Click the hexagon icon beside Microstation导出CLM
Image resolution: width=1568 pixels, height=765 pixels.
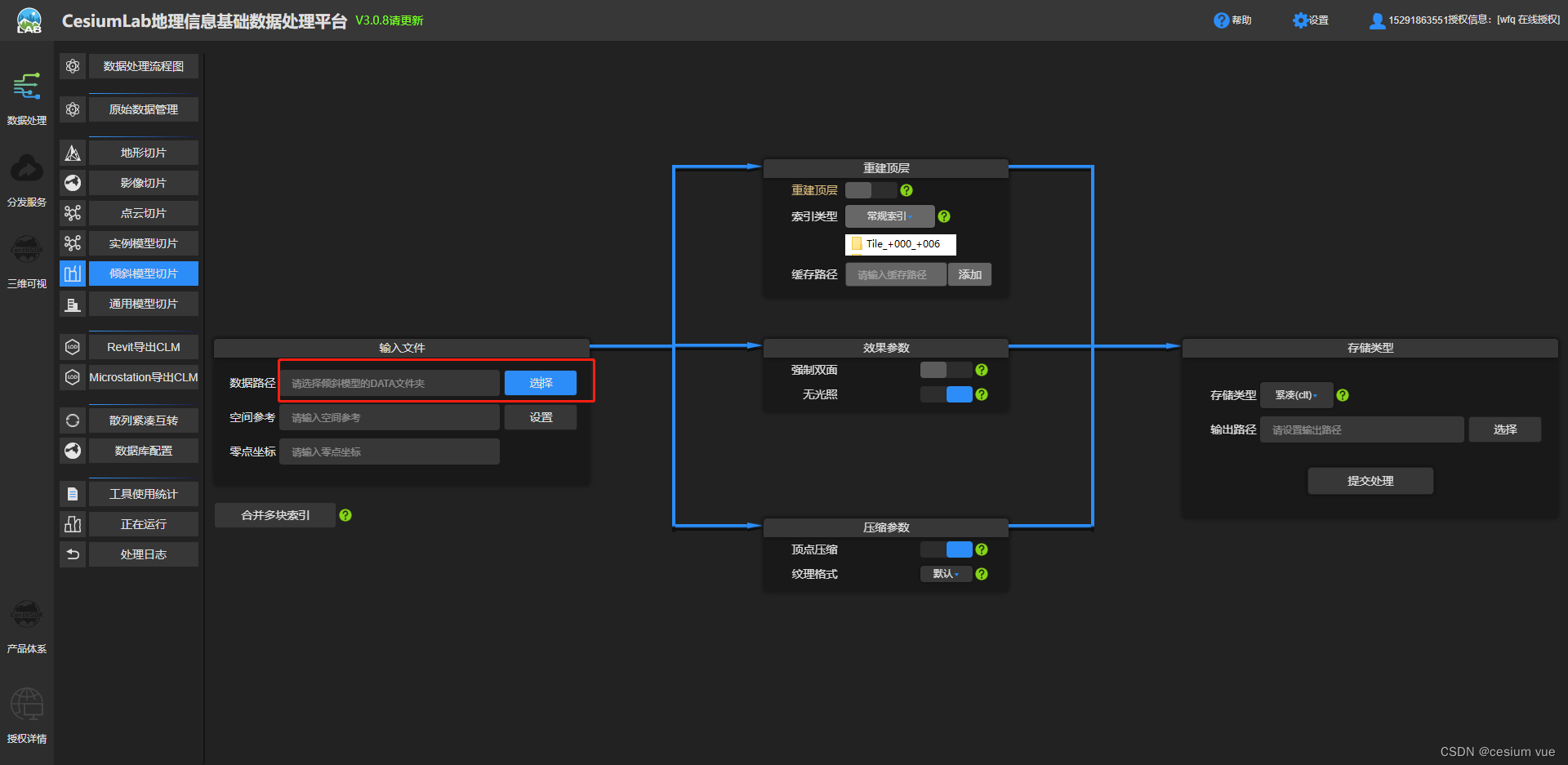(73, 377)
